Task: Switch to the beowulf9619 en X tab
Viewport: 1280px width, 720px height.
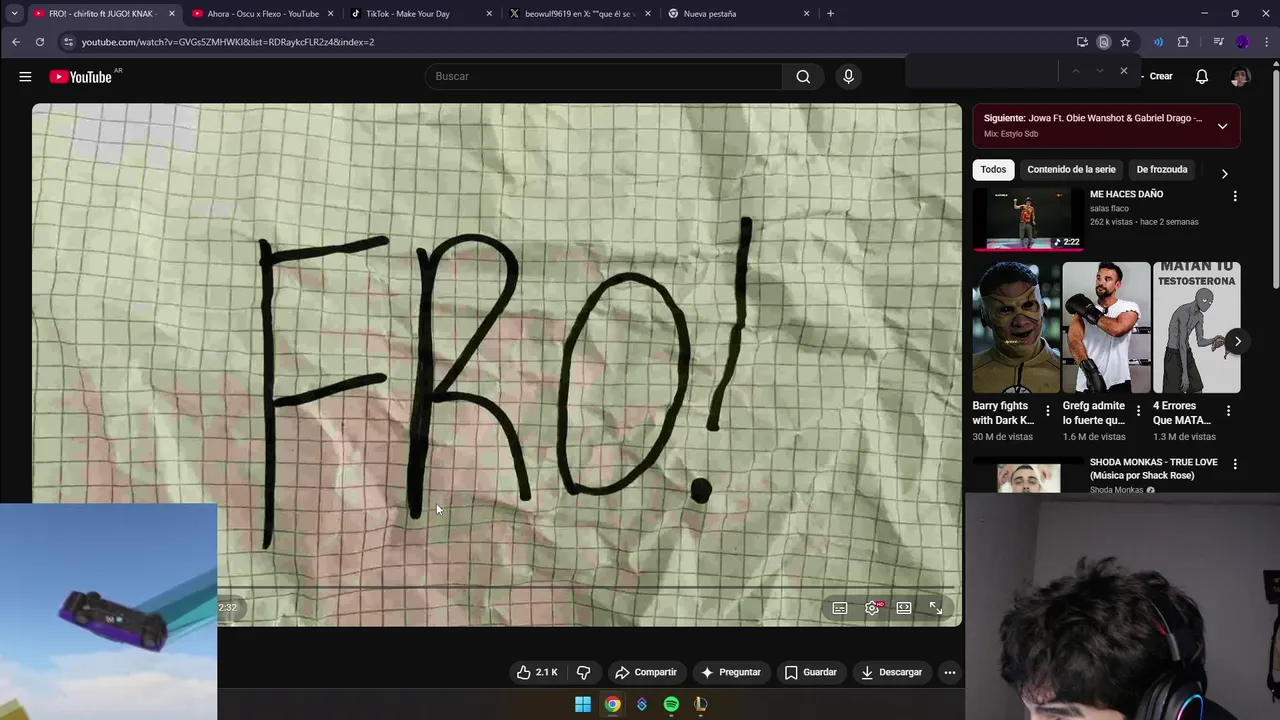Action: point(580,14)
